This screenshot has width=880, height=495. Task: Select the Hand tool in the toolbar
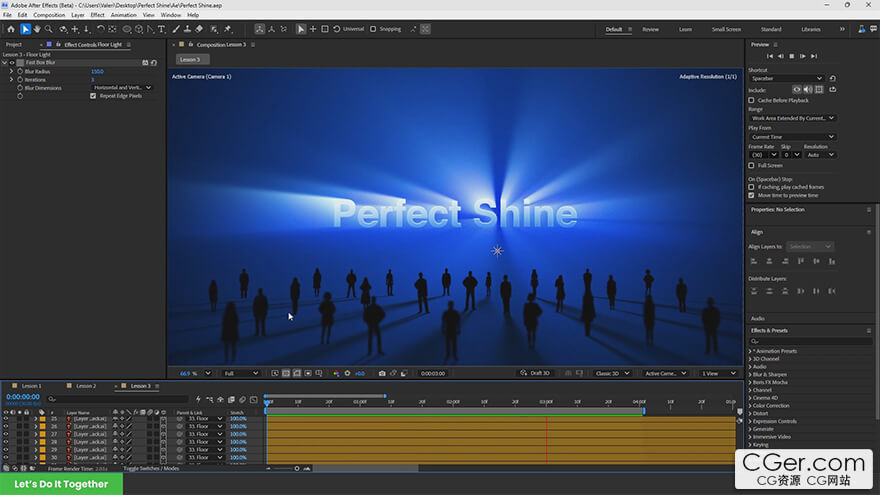click(x=37, y=29)
